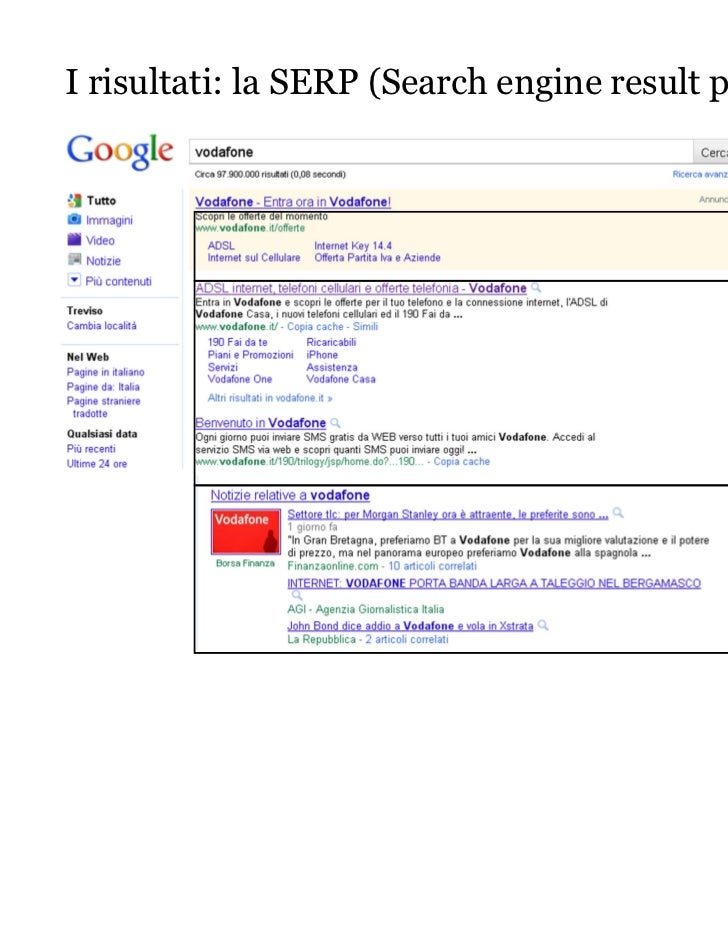Filter by Pagine straniere tradotte
The height and width of the screenshot is (943, 728).
pyautogui.click(x=103, y=407)
